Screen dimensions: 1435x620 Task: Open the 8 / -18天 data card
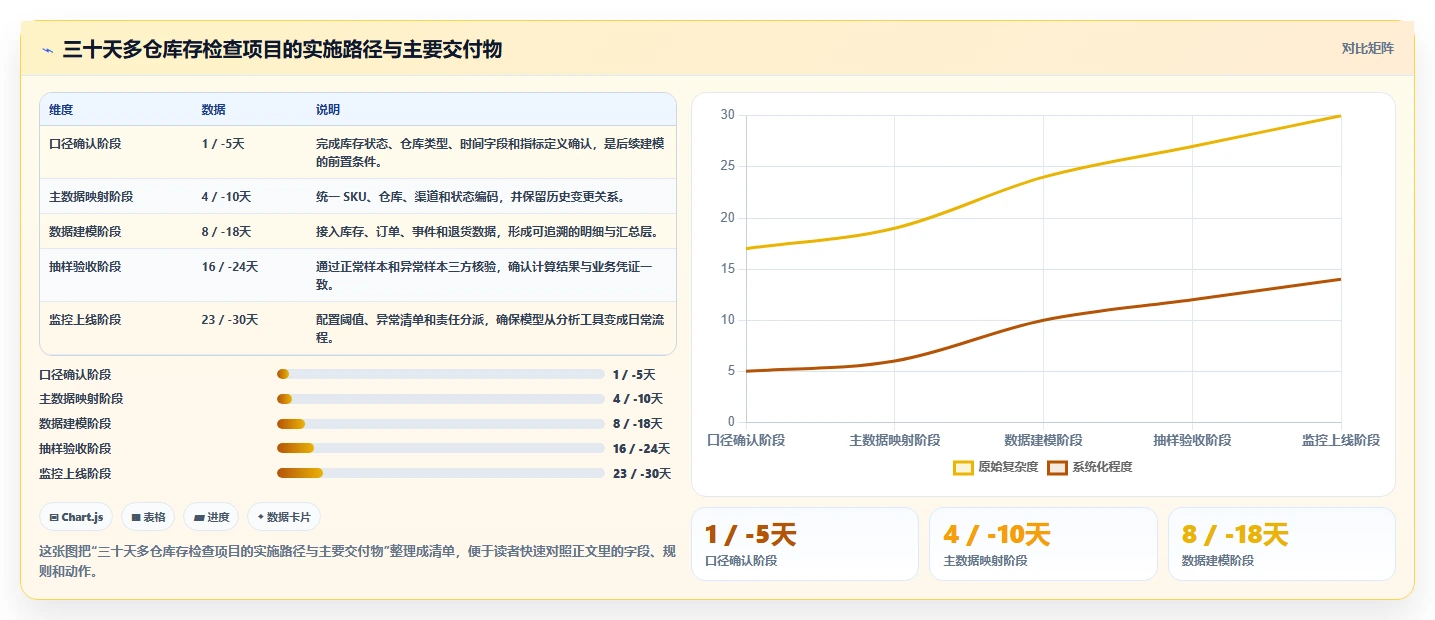coord(1282,544)
